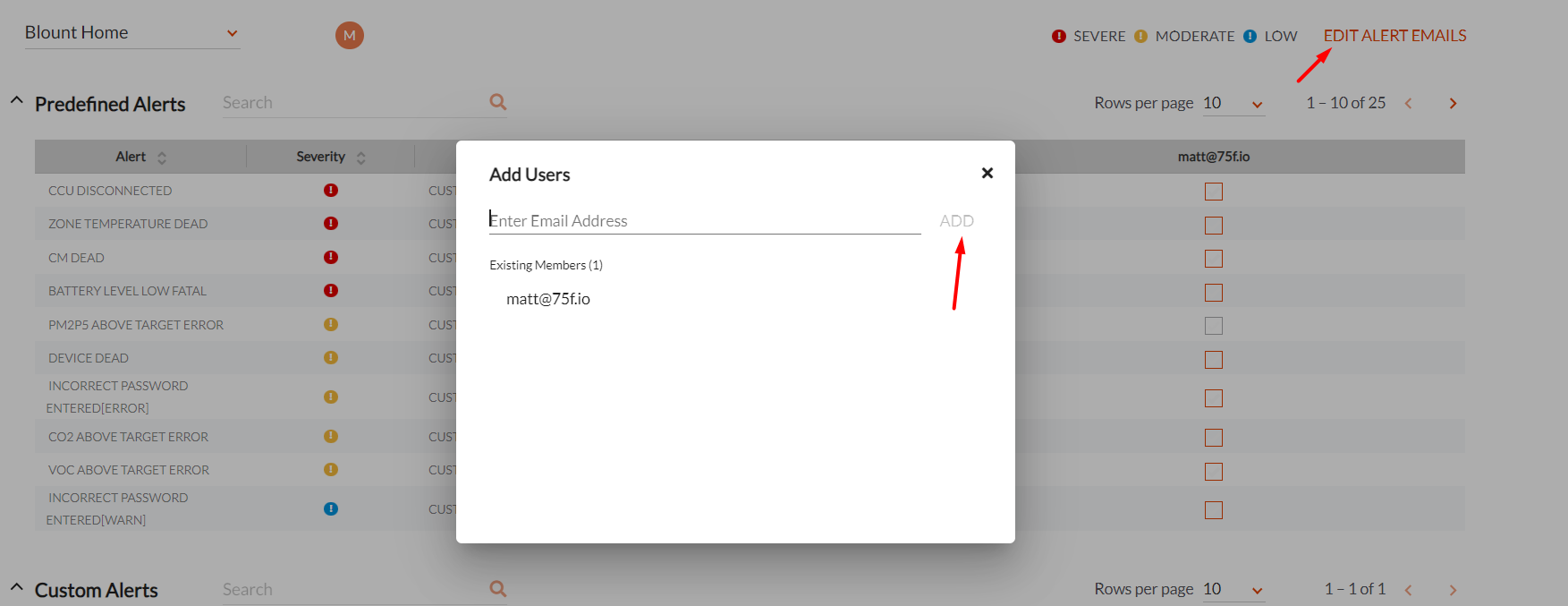This screenshot has width=1568, height=606.
Task: Click the Predefined Alerts search magnifier icon
Action: (498, 102)
